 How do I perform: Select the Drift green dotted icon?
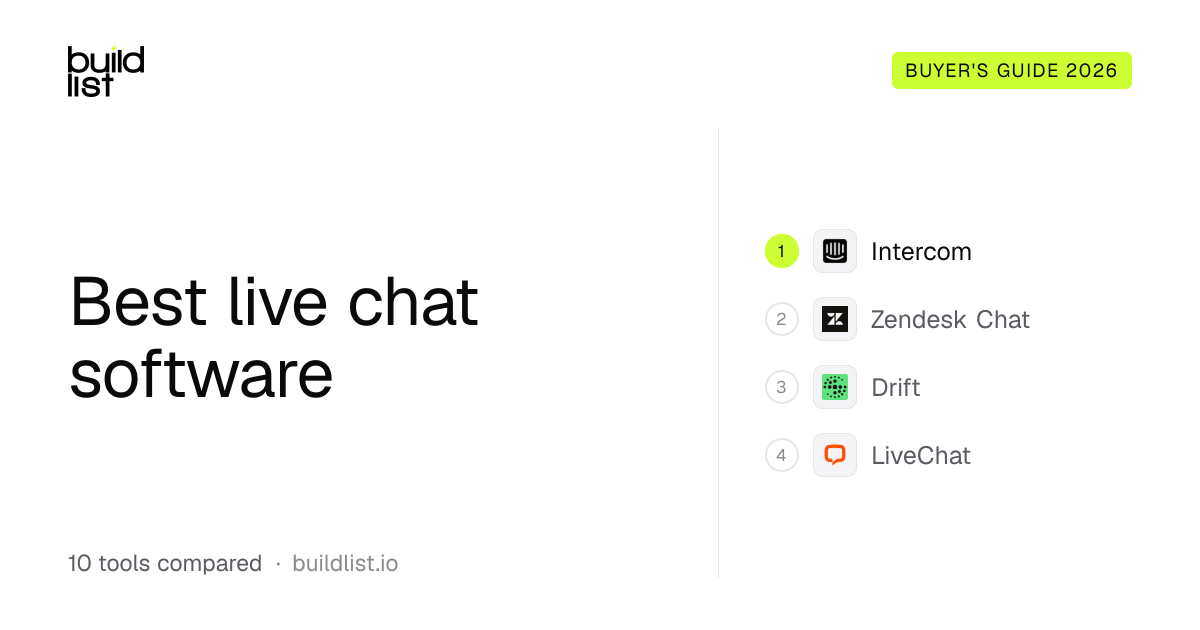[x=834, y=387]
